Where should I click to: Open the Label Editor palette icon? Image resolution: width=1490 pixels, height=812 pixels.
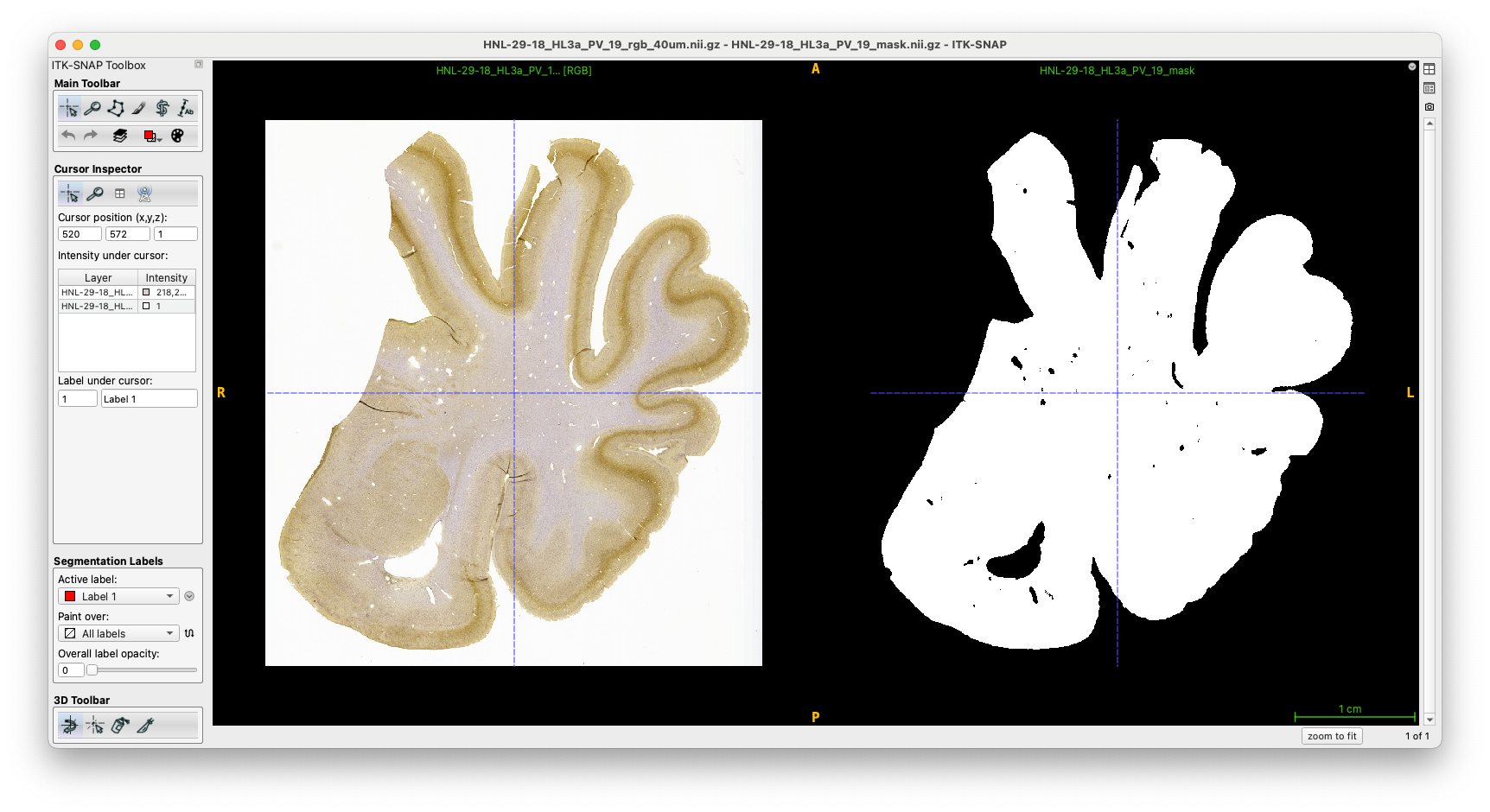[x=177, y=136]
